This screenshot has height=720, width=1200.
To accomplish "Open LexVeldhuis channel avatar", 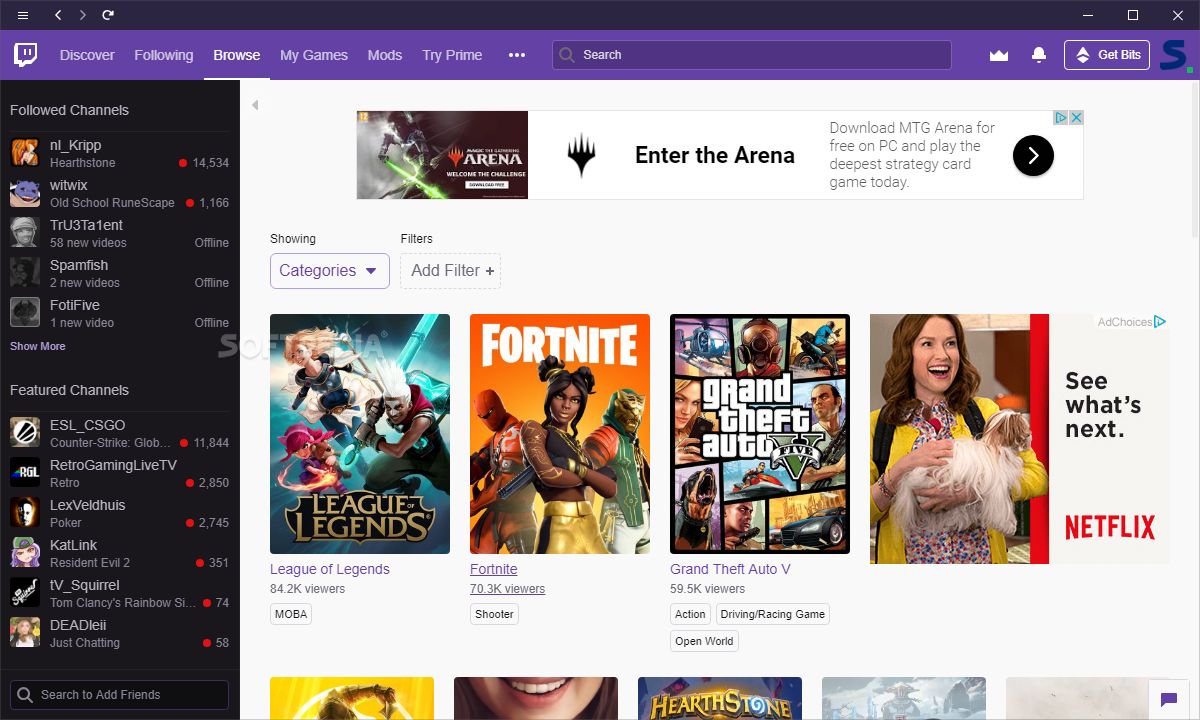I will point(25,513).
